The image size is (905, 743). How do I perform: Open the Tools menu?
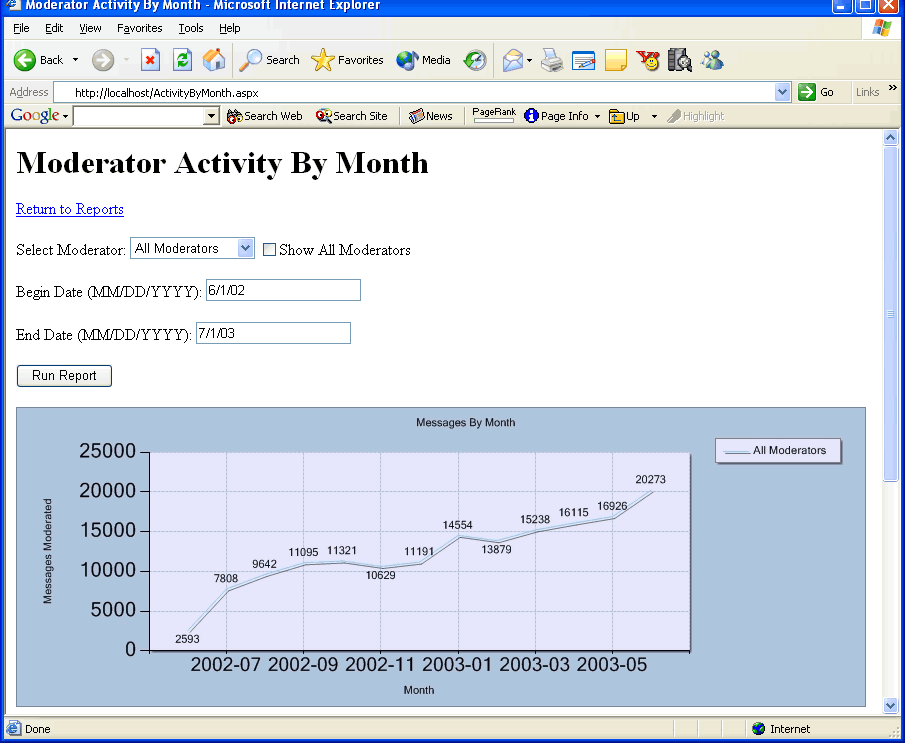(190, 28)
